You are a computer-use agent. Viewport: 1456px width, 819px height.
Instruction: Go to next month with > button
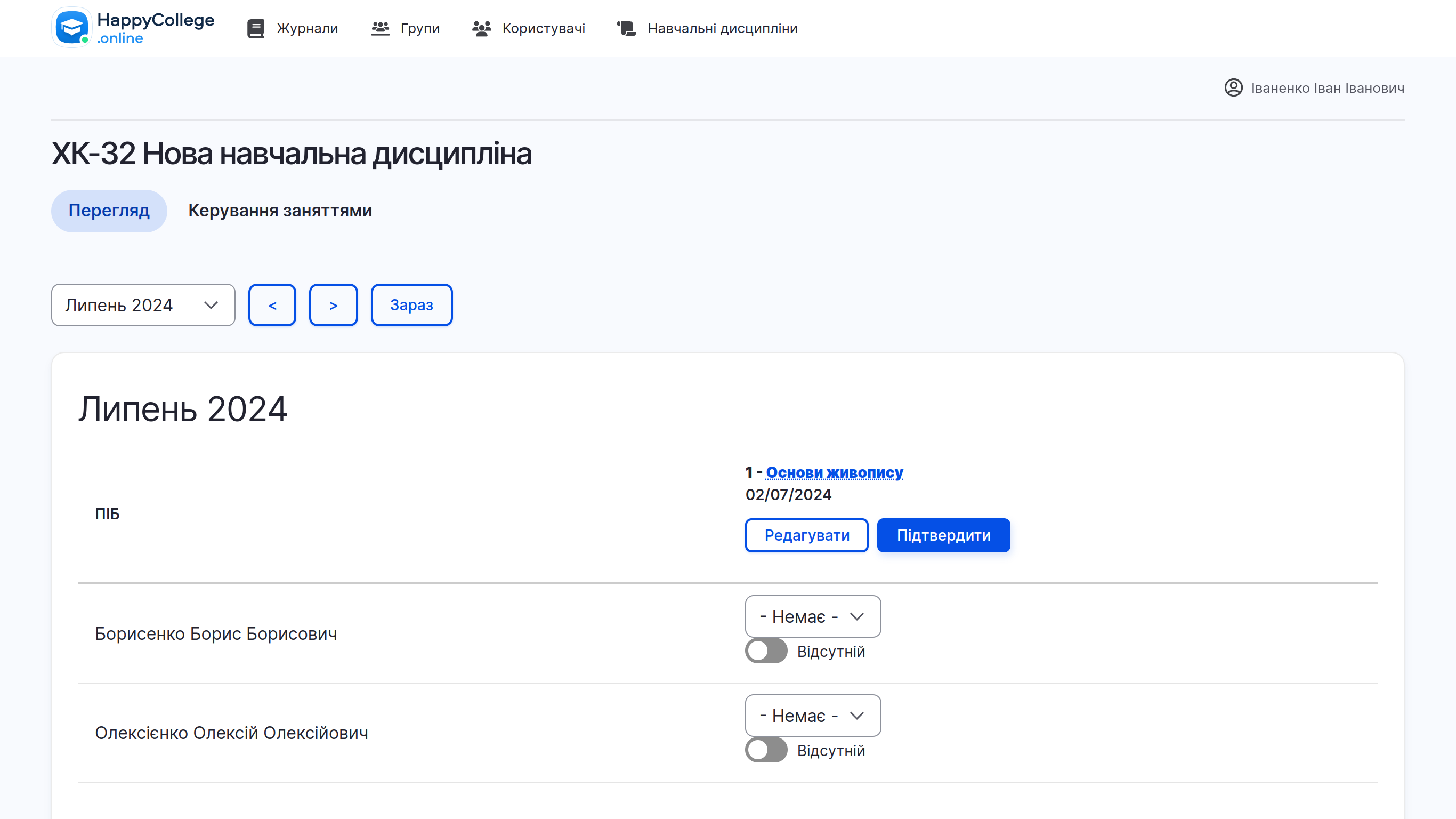pos(334,305)
